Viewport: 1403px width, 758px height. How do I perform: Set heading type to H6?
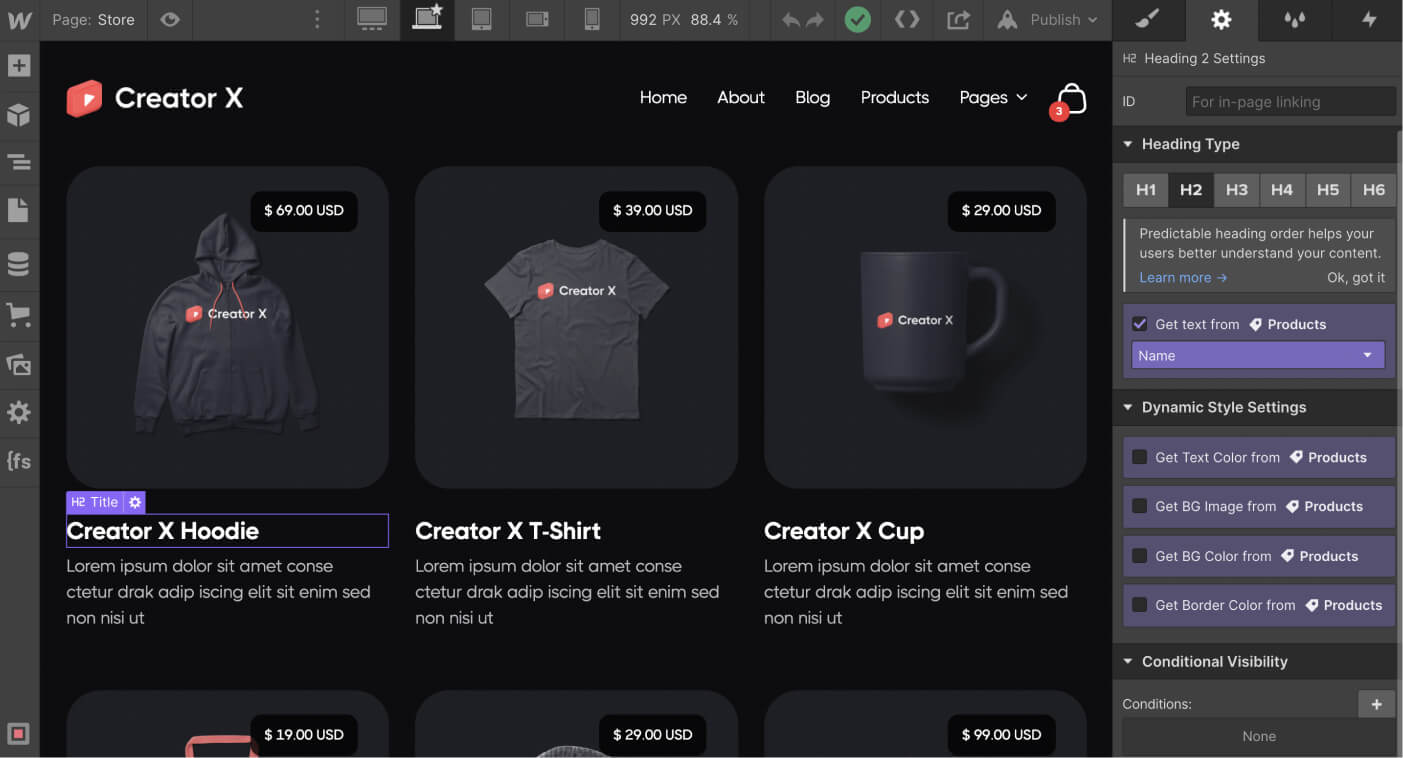point(1374,190)
